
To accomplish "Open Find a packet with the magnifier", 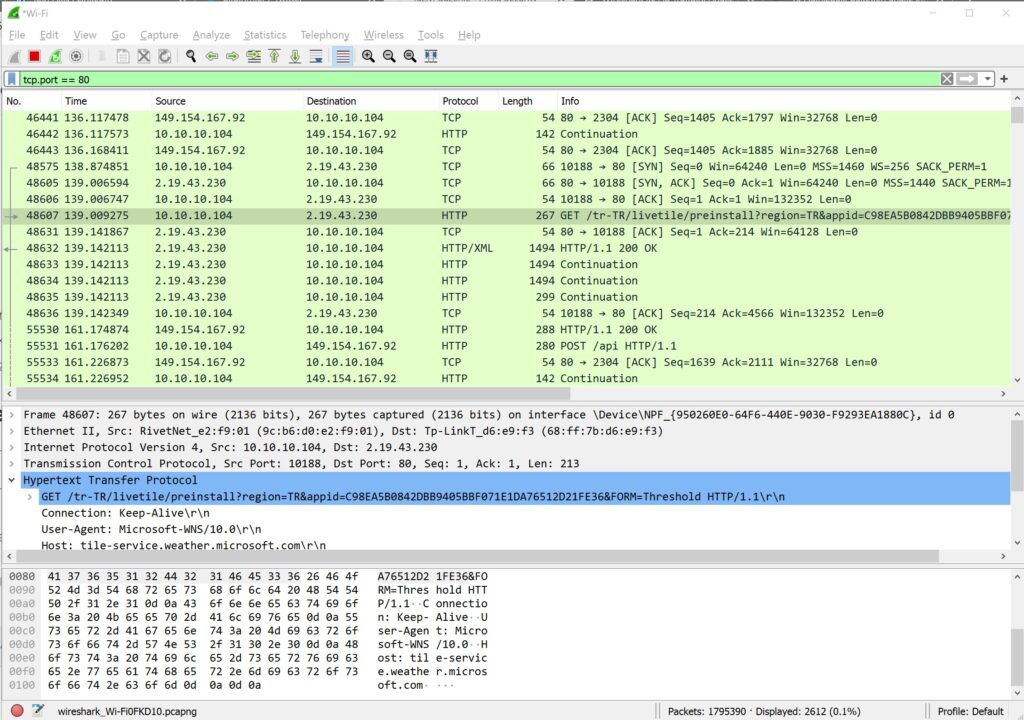I will click(191, 57).
